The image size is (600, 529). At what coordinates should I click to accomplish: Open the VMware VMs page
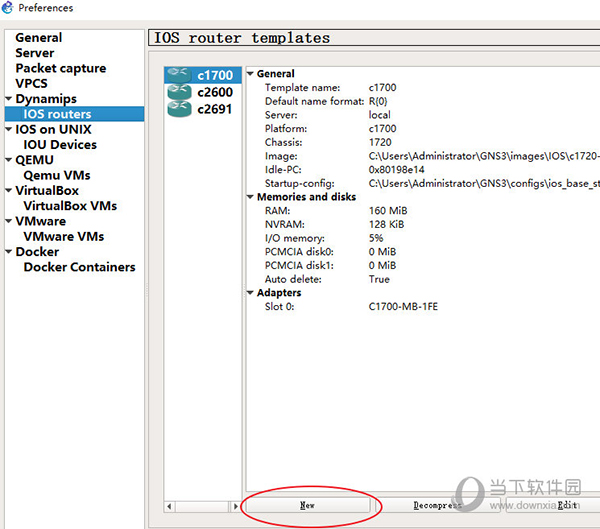[x=64, y=237]
